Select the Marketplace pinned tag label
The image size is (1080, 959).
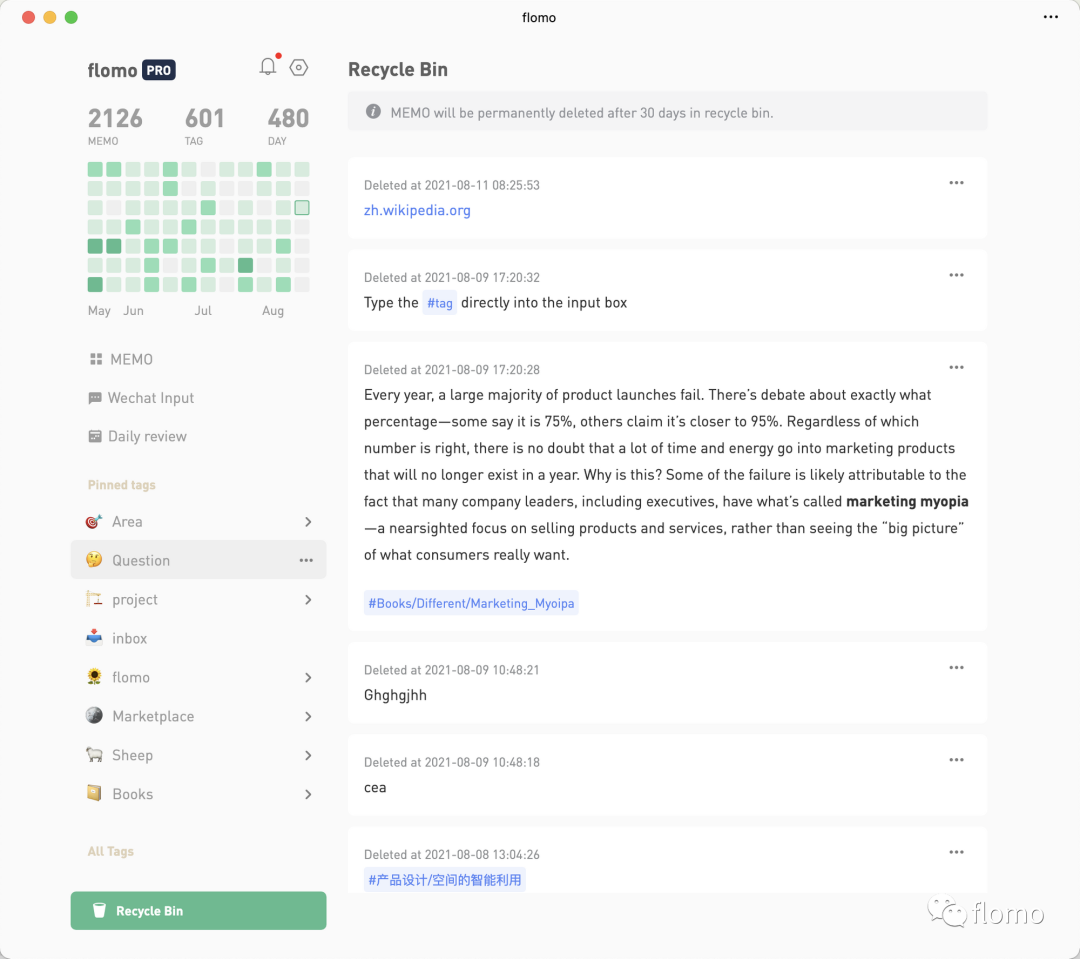click(153, 716)
